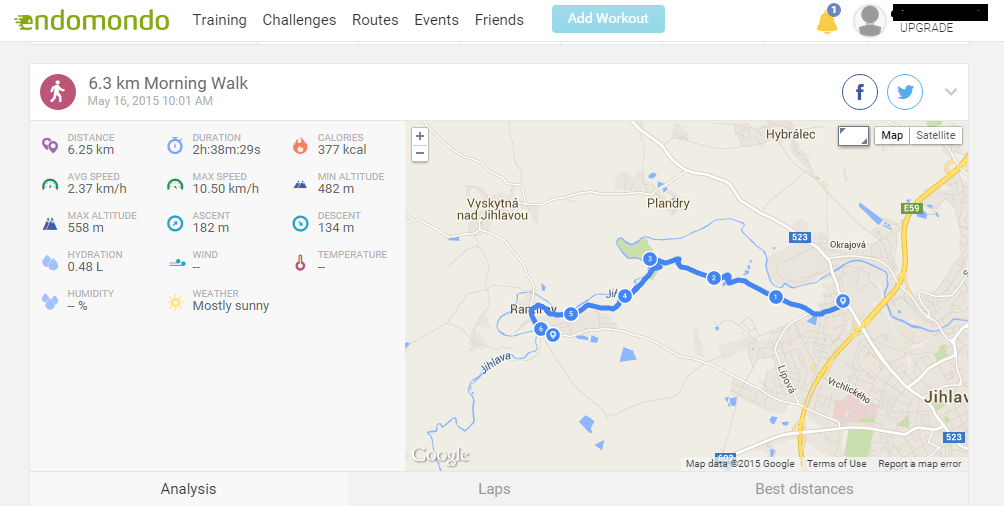Click the walking sport type icon
This screenshot has width=1004, height=506.
pos(58,92)
